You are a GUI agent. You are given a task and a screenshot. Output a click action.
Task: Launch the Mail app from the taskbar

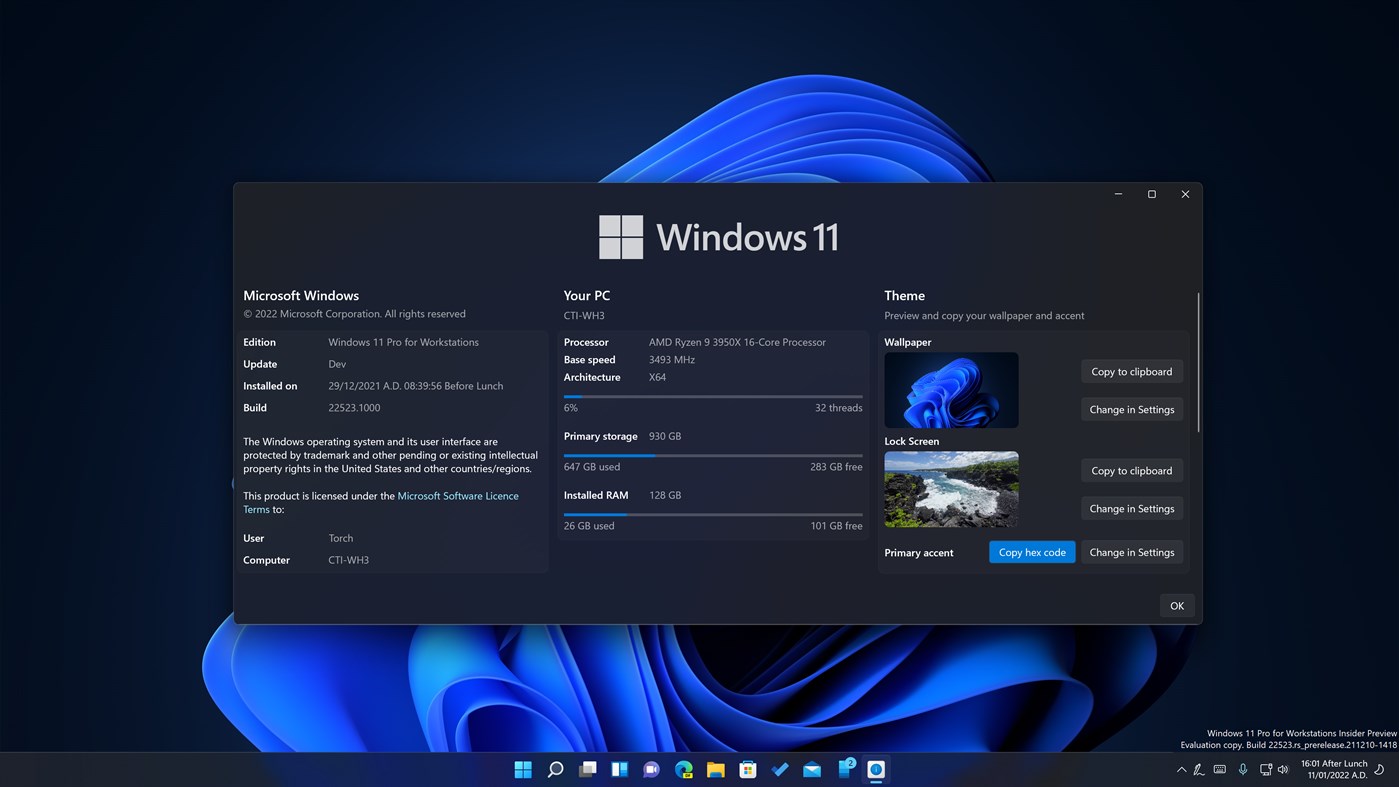pos(812,769)
